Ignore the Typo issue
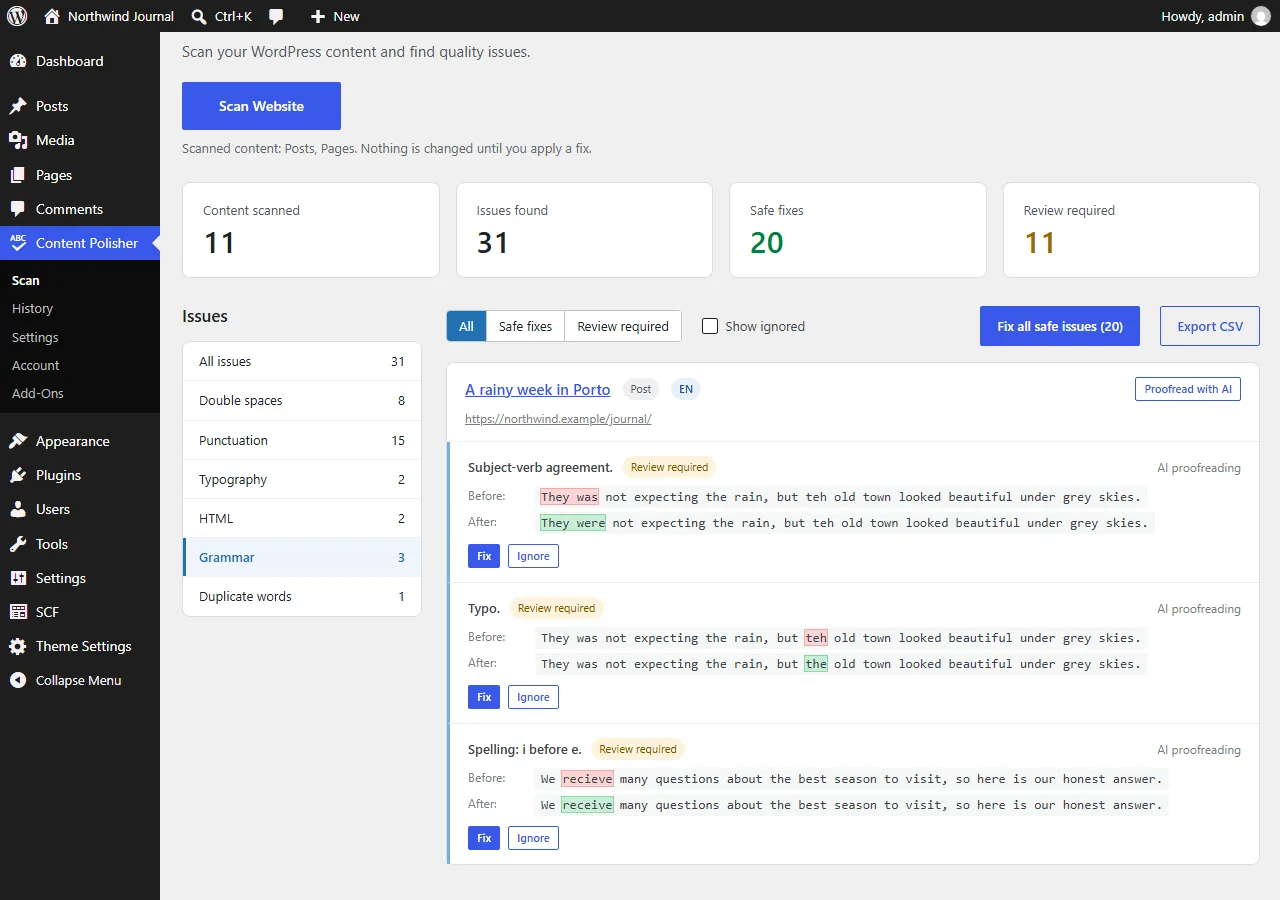This screenshot has height=900, width=1280. [x=533, y=697]
